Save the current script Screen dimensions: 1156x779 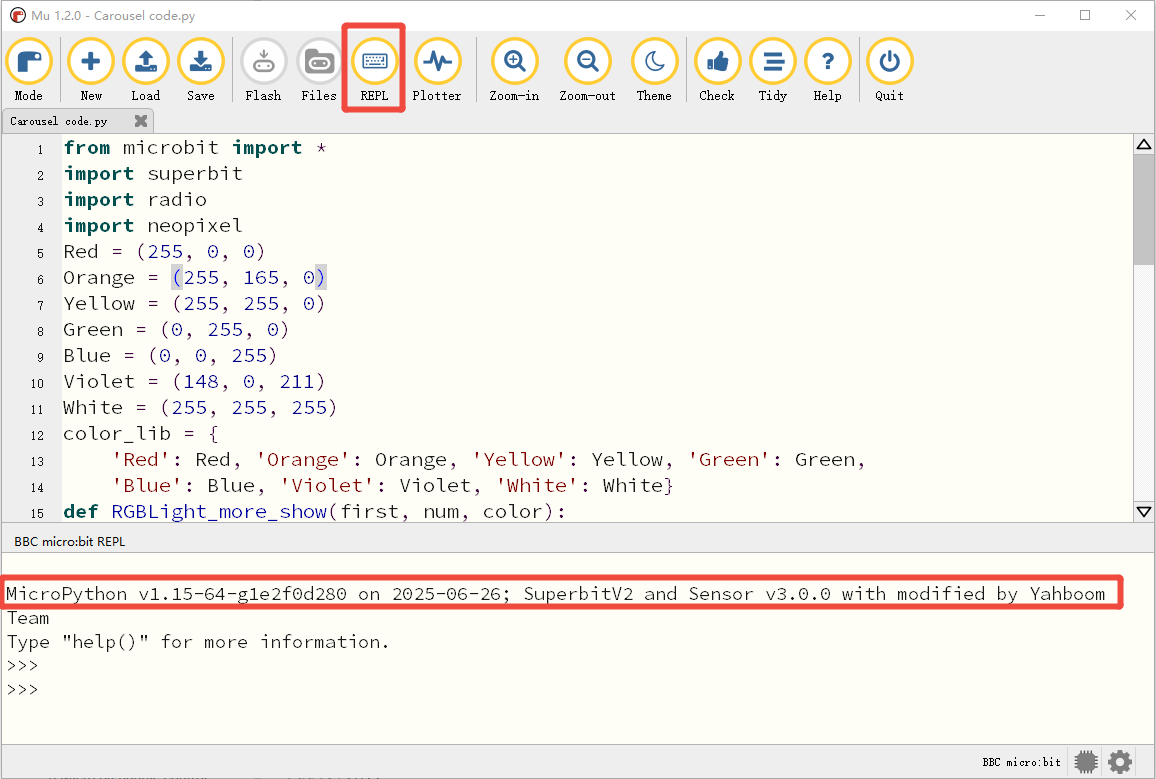pyautogui.click(x=201, y=71)
